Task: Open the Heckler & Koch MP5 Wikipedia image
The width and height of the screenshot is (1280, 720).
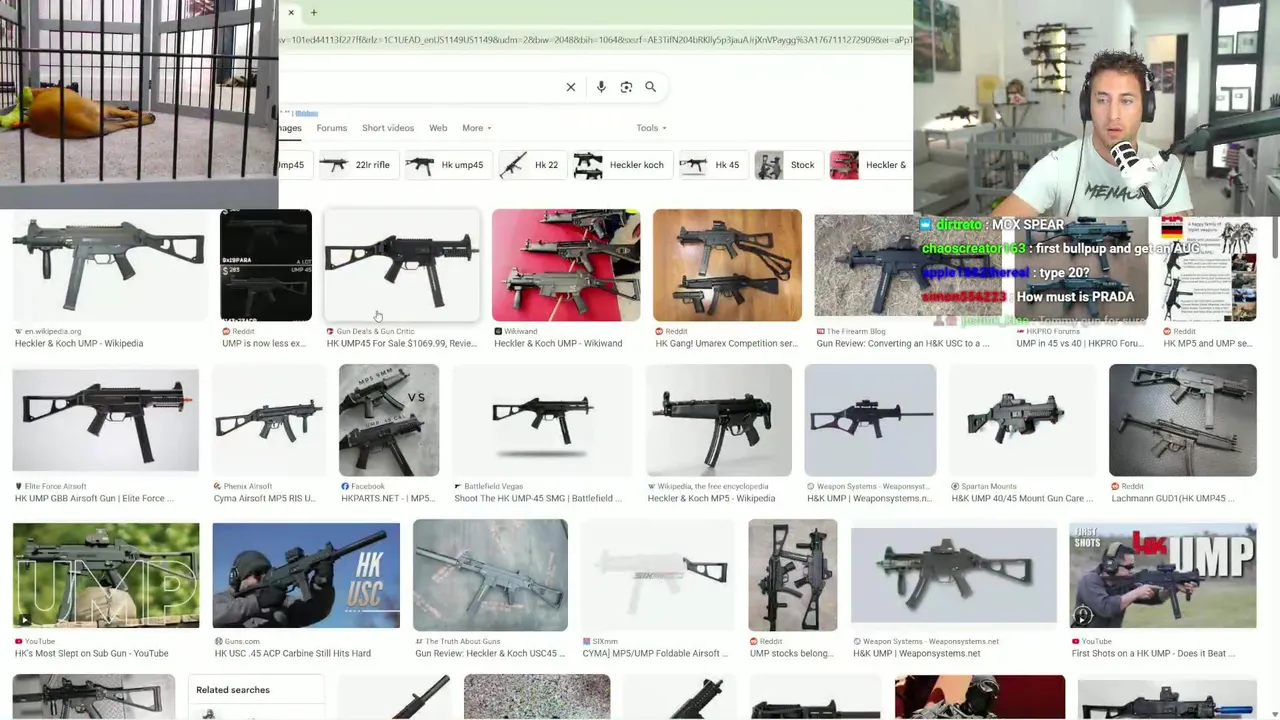Action: coord(718,420)
